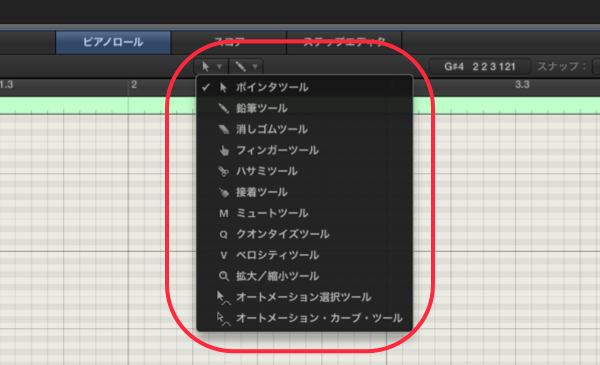
Task: Pick the automation select tool icon
Action: point(223,298)
